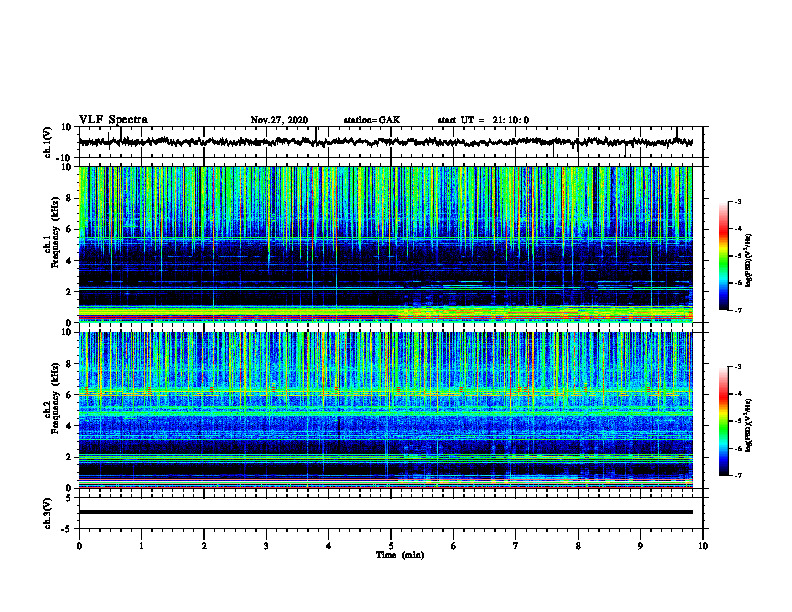792x612 pixels.
Task: Click the ch.1 "Frequency (kHz)" axis label
Action: coord(55,233)
